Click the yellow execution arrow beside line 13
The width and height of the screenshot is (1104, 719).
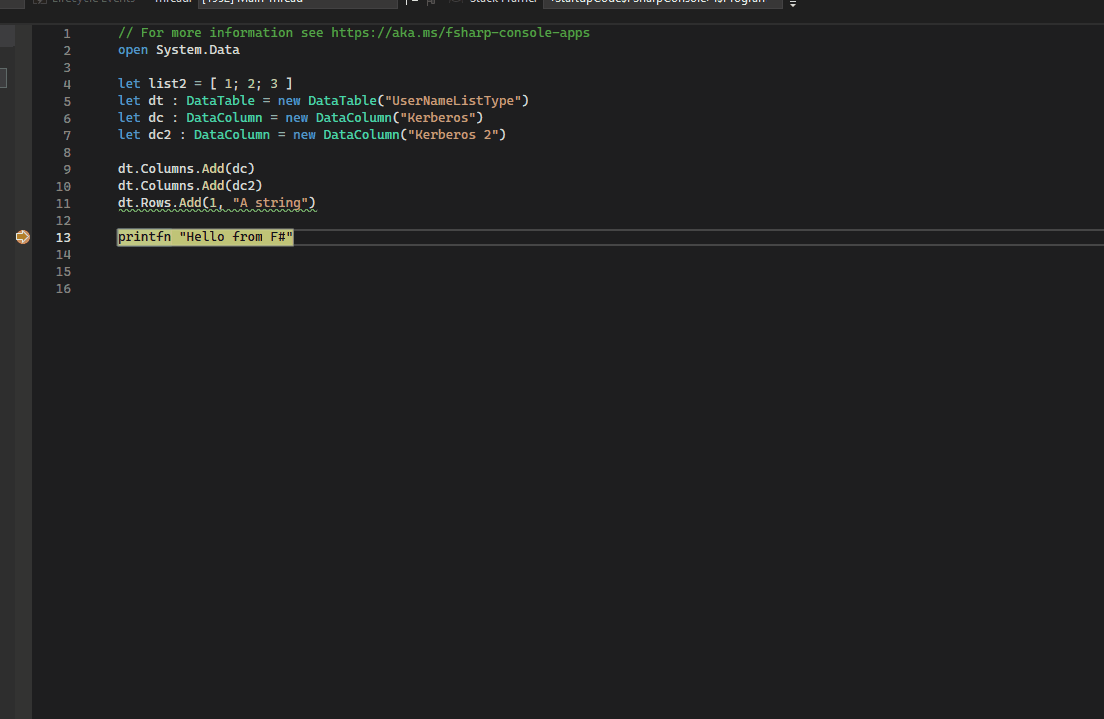click(x=22, y=236)
